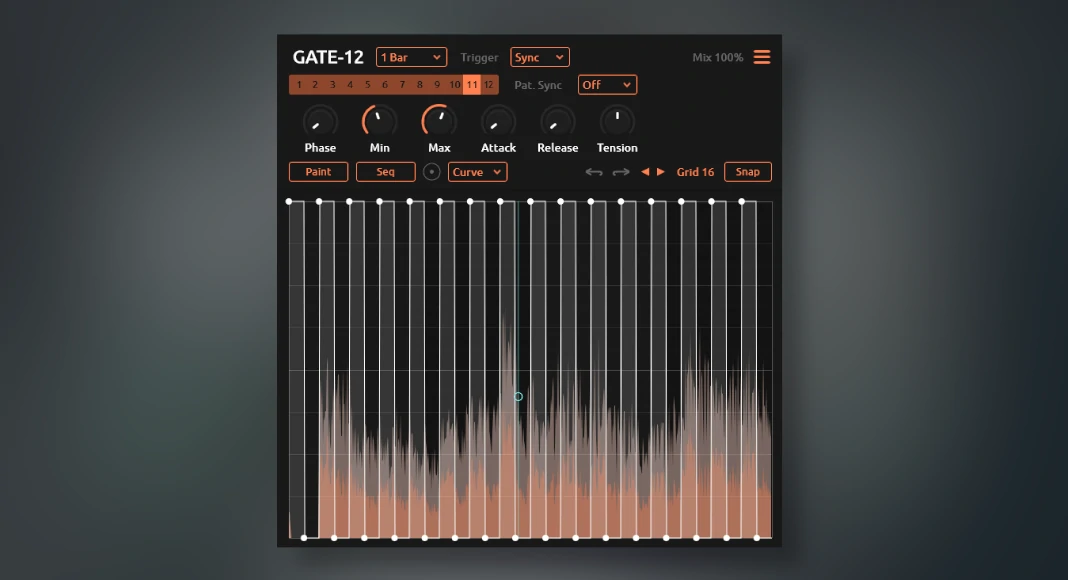Screen dimensions: 1068x580
Task: Open the Curve type dropdown
Action: 477,172
